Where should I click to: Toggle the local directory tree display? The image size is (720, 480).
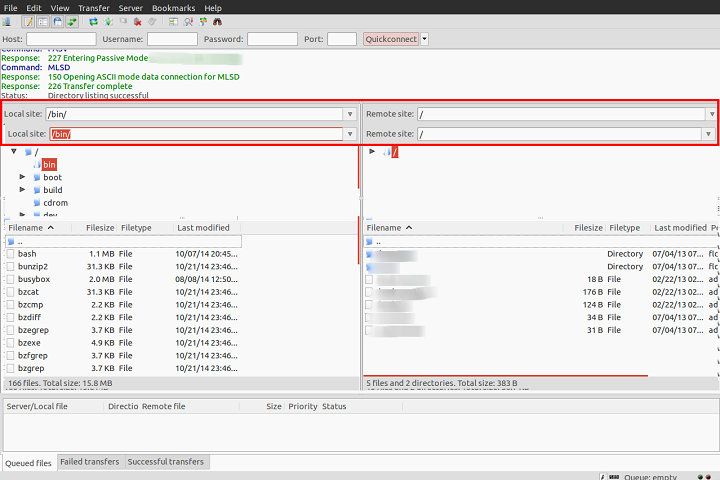(x=44, y=21)
